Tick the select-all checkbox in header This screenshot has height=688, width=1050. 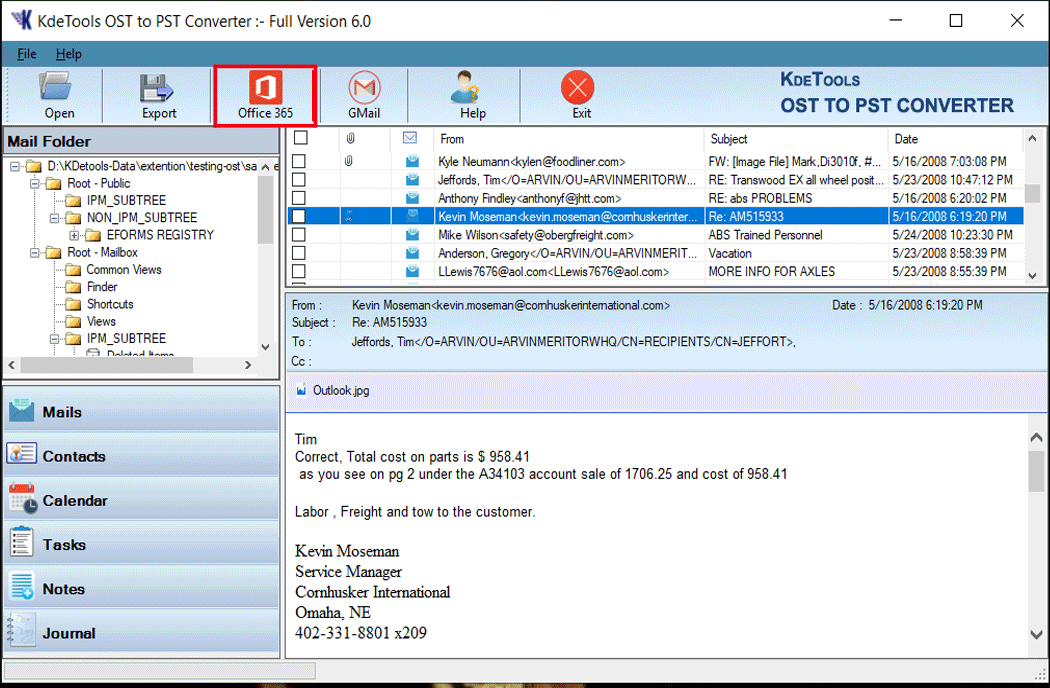pyautogui.click(x=301, y=137)
